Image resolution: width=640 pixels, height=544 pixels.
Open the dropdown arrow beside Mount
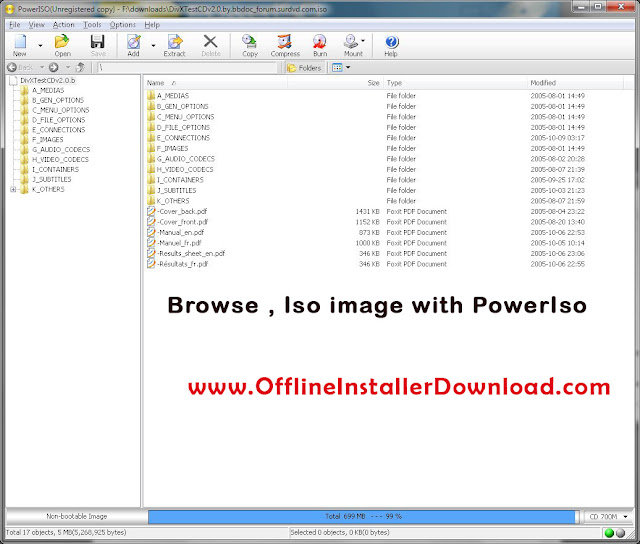[363, 40]
